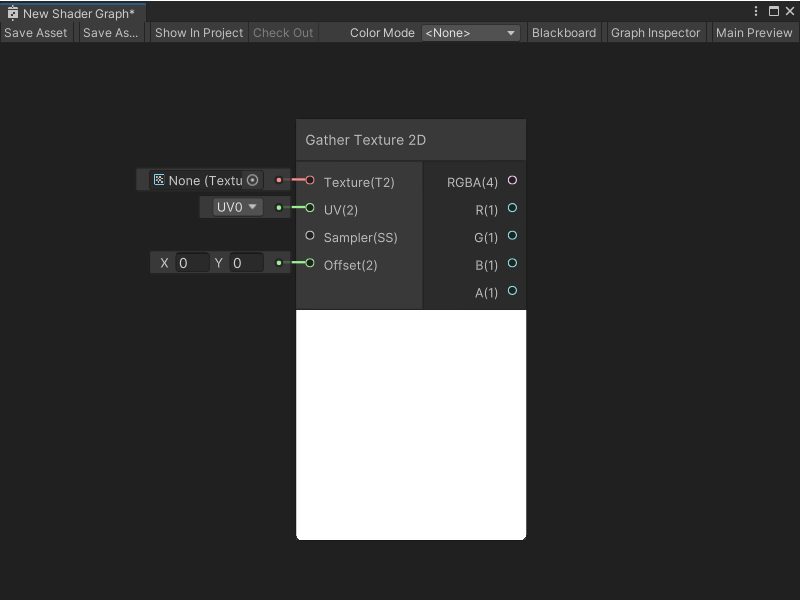
Task: Open the Color Mode dropdown
Action: 471,32
